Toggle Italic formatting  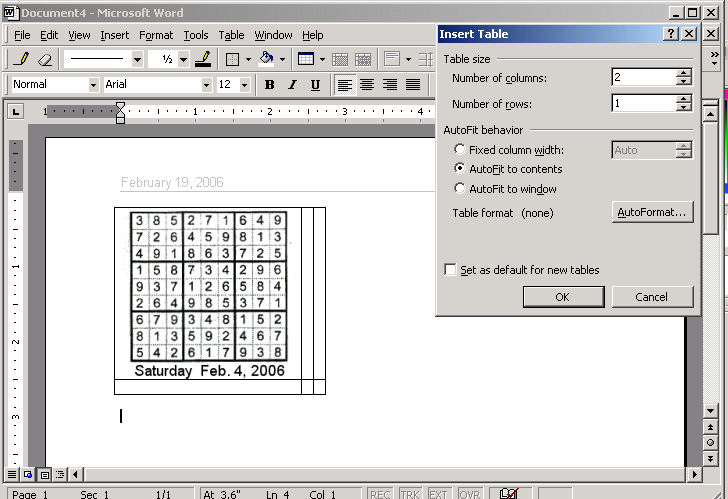[x=292, y=85]
